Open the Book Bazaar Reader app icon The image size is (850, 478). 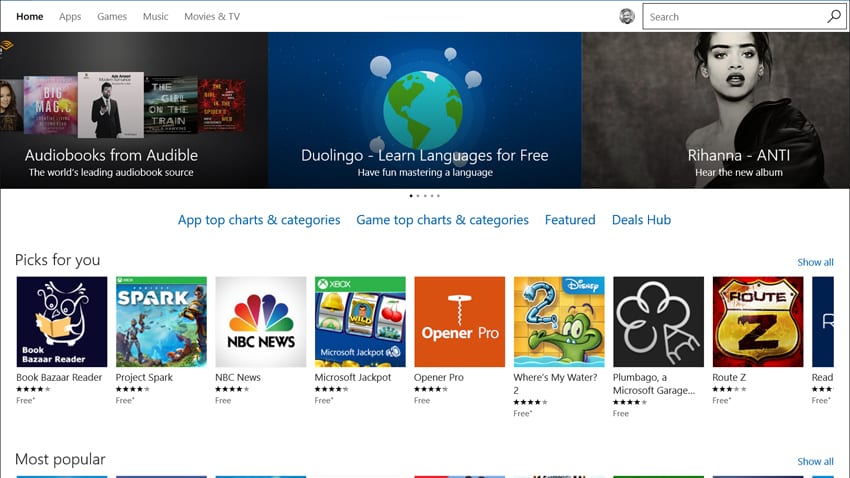tap(62, 322)
